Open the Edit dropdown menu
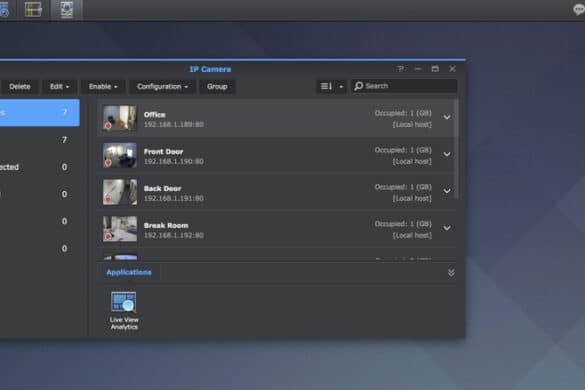This screenshot has height=390, width=585. pyautogui.click(x=60, y=87)
